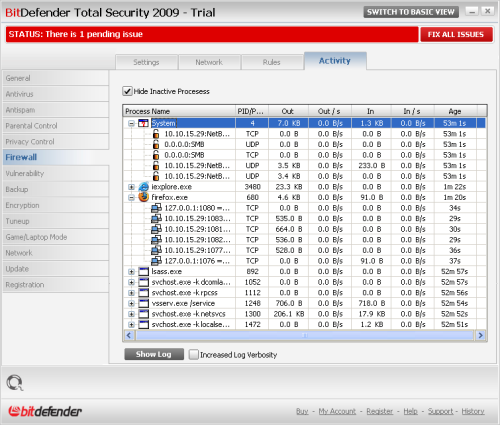This screenshot has height=425, width=500.
Task: Toggle Hide Inactive Processes checkbox
Action: [127, 91]
